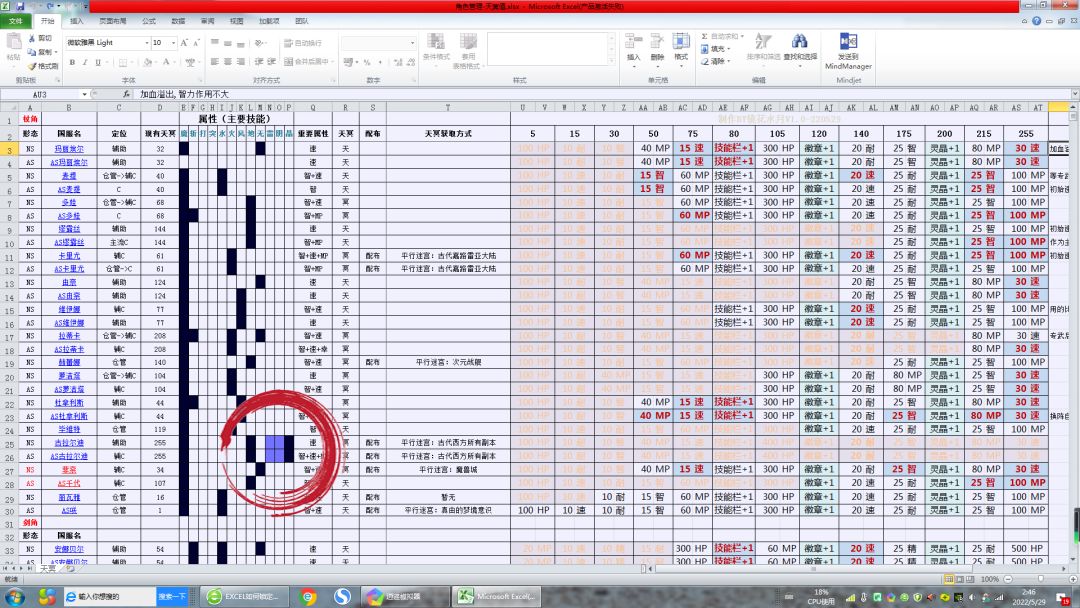This screenshot has width=1080, height=608.
Task: Switch to the View (视图) tab
Action: pyautogui.click(x=237, y=21)
